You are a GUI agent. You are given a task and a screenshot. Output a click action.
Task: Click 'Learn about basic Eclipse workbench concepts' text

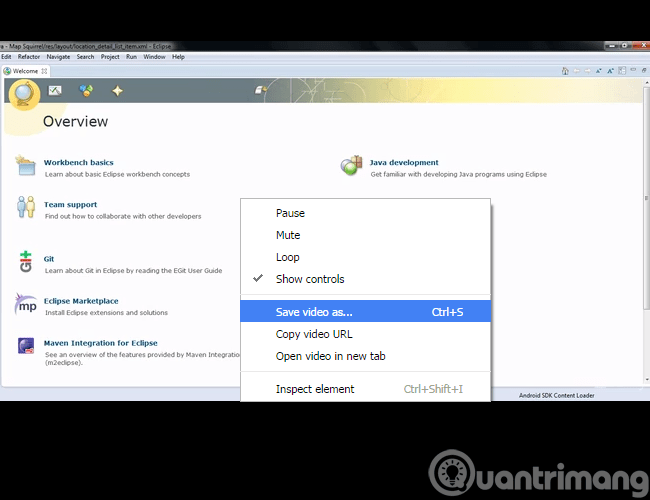(117, 175)
